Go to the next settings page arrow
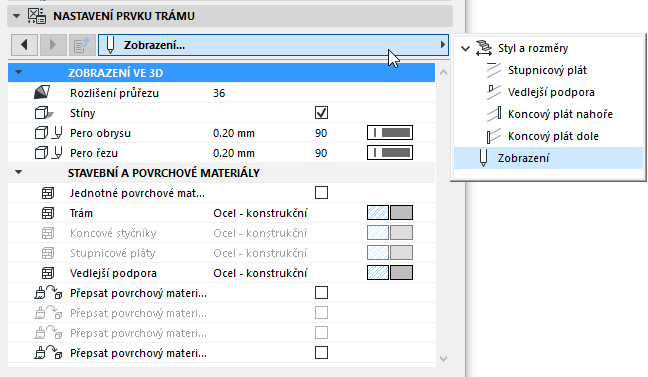The image size is (648, 377). pos(53,45)
